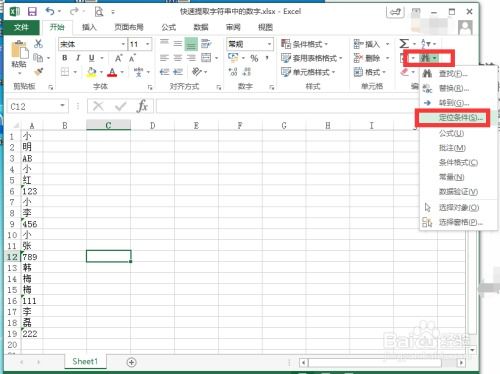Click the new sheet plus button
The height and width of the screenshot is (374, 500).
click(x=132, y=362)
